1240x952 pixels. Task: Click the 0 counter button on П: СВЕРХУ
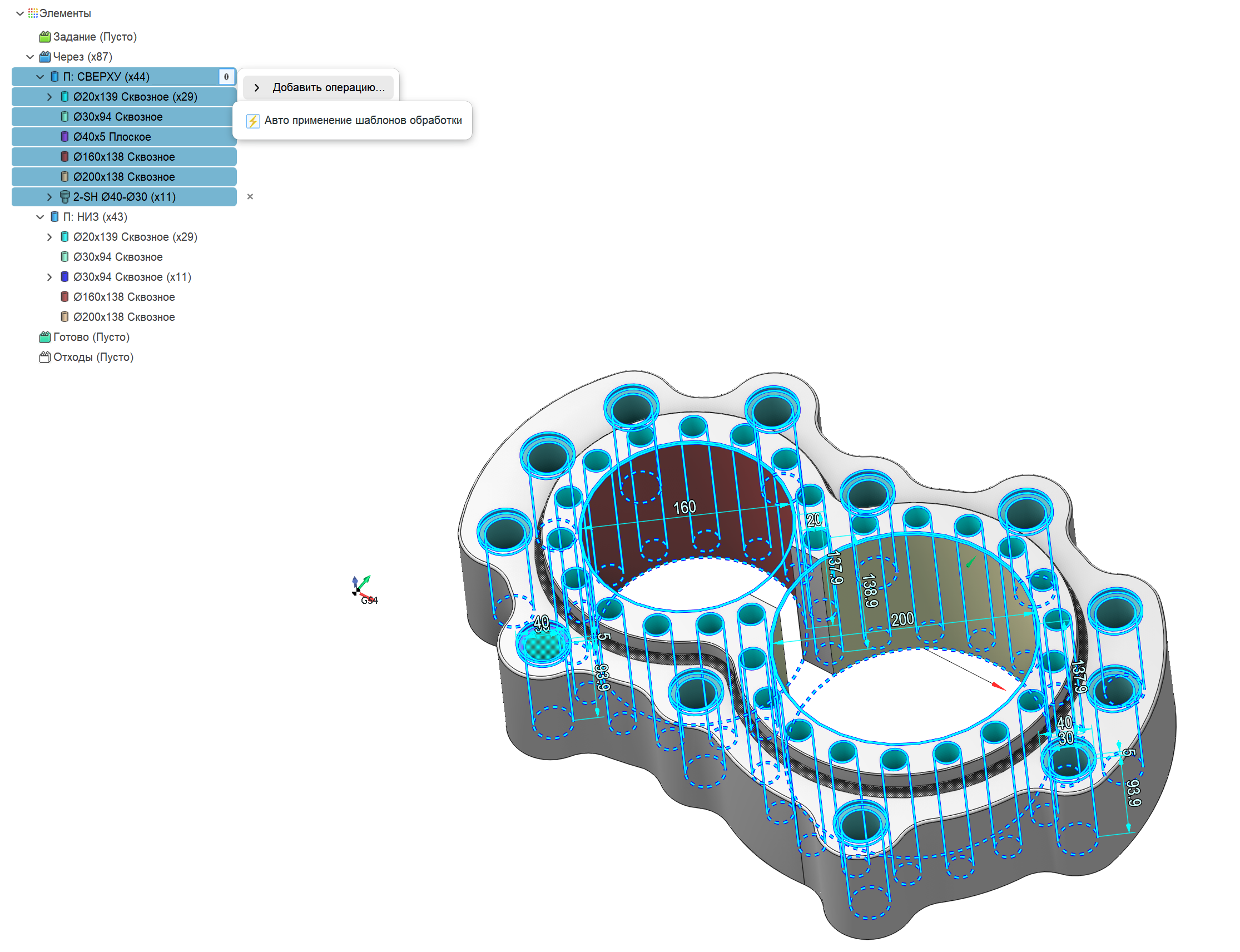click(x=226, y=77)
